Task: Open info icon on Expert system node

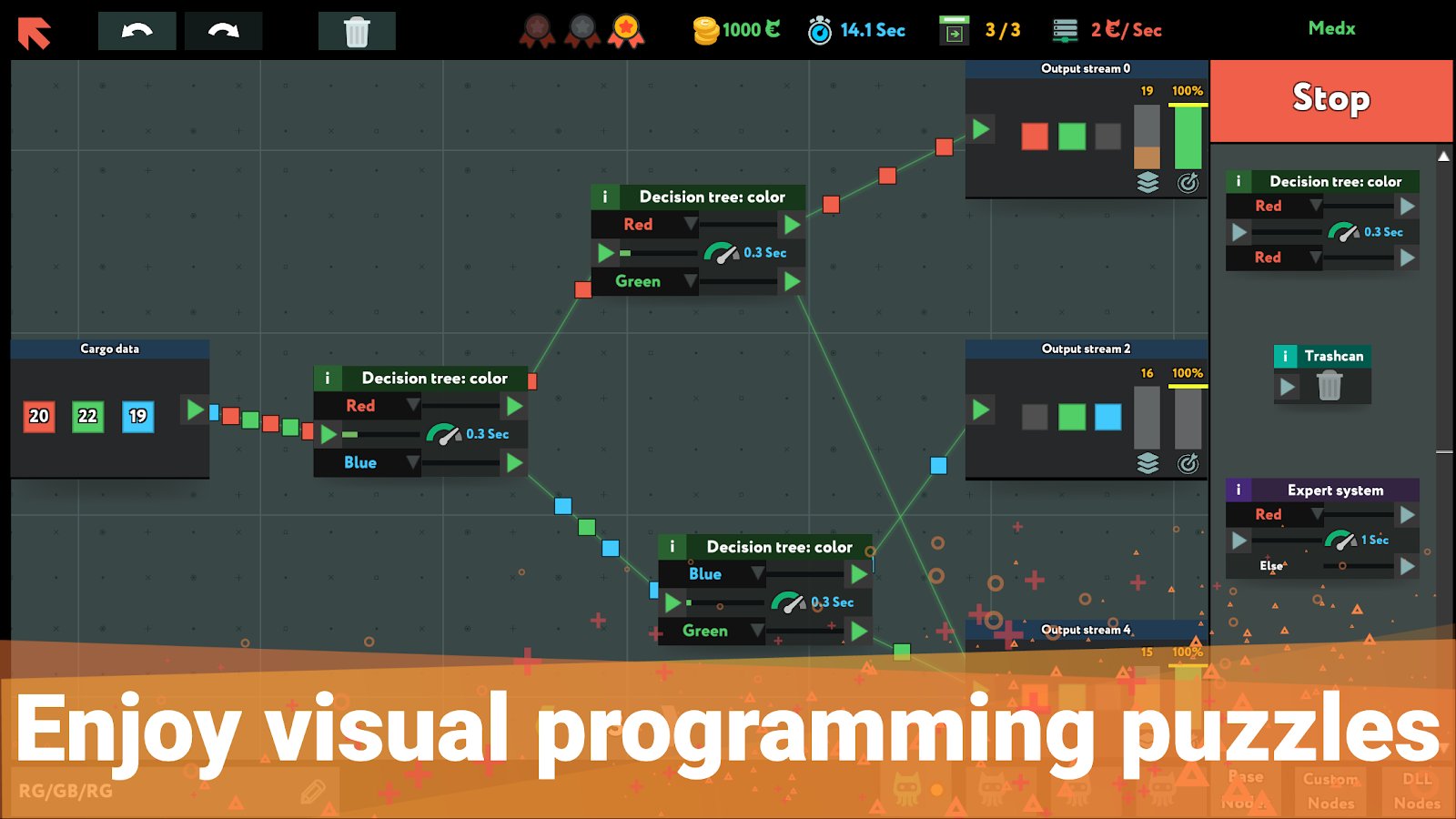Action: pyautogui.click(x=1238, y=490)
